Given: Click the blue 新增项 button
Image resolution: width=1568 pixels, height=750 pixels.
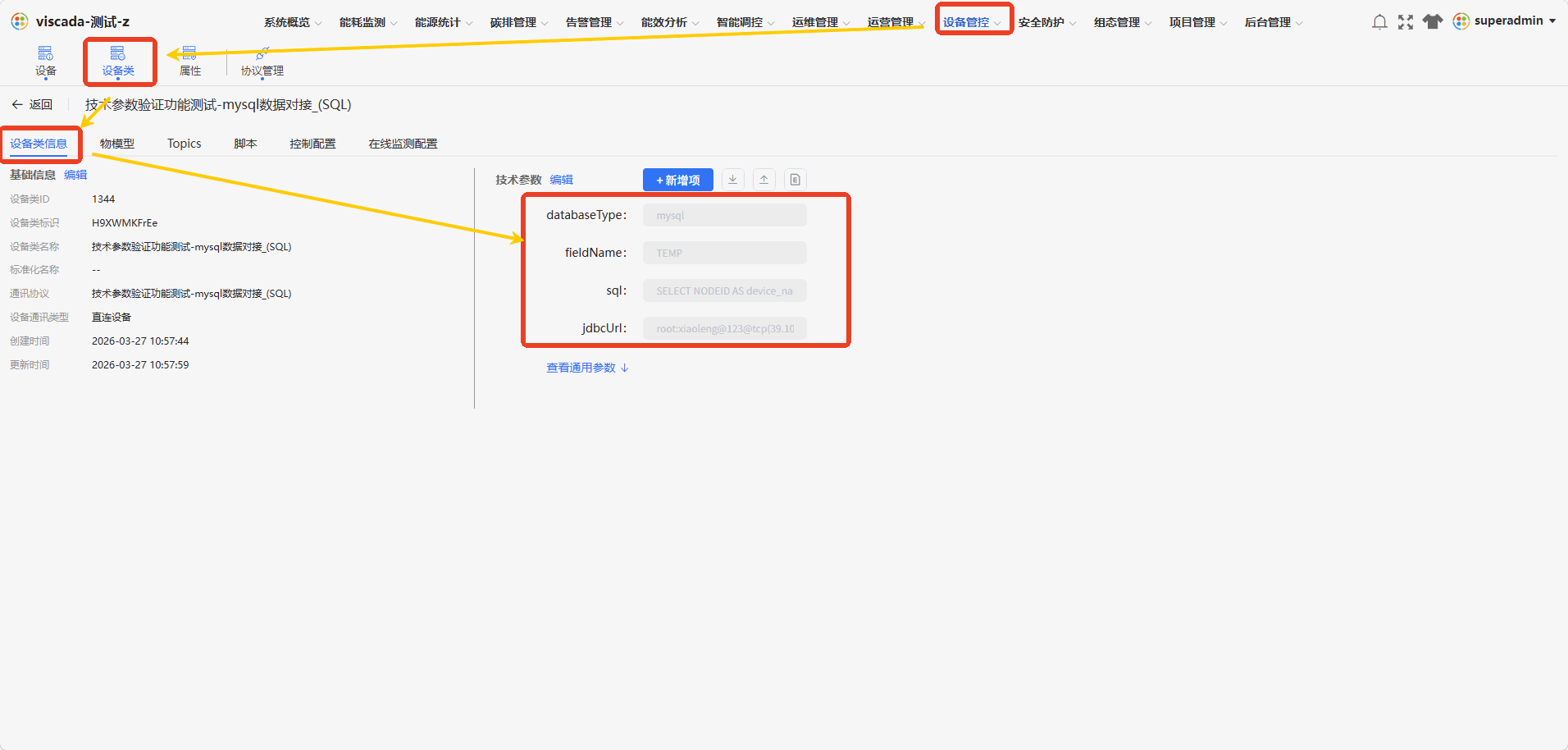Looking at the screenshot, I should 678,180.
